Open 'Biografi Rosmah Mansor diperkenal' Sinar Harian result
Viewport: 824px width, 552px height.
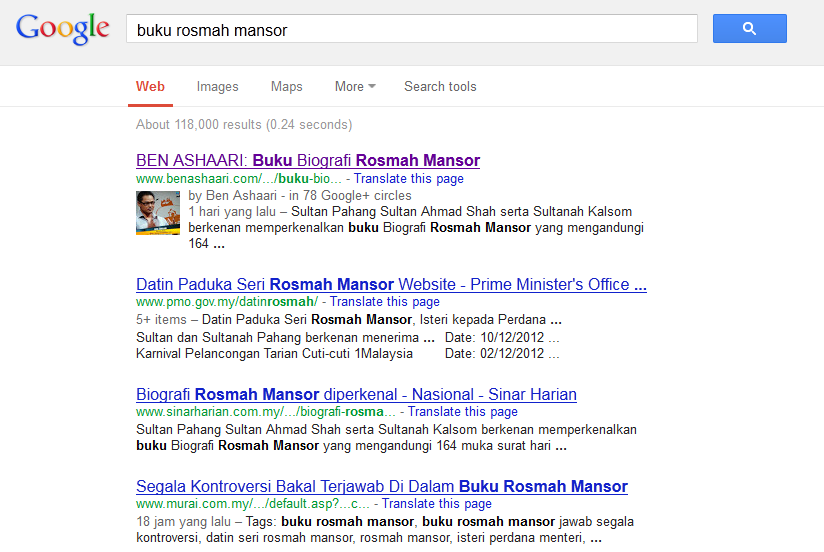pos(356,394)
